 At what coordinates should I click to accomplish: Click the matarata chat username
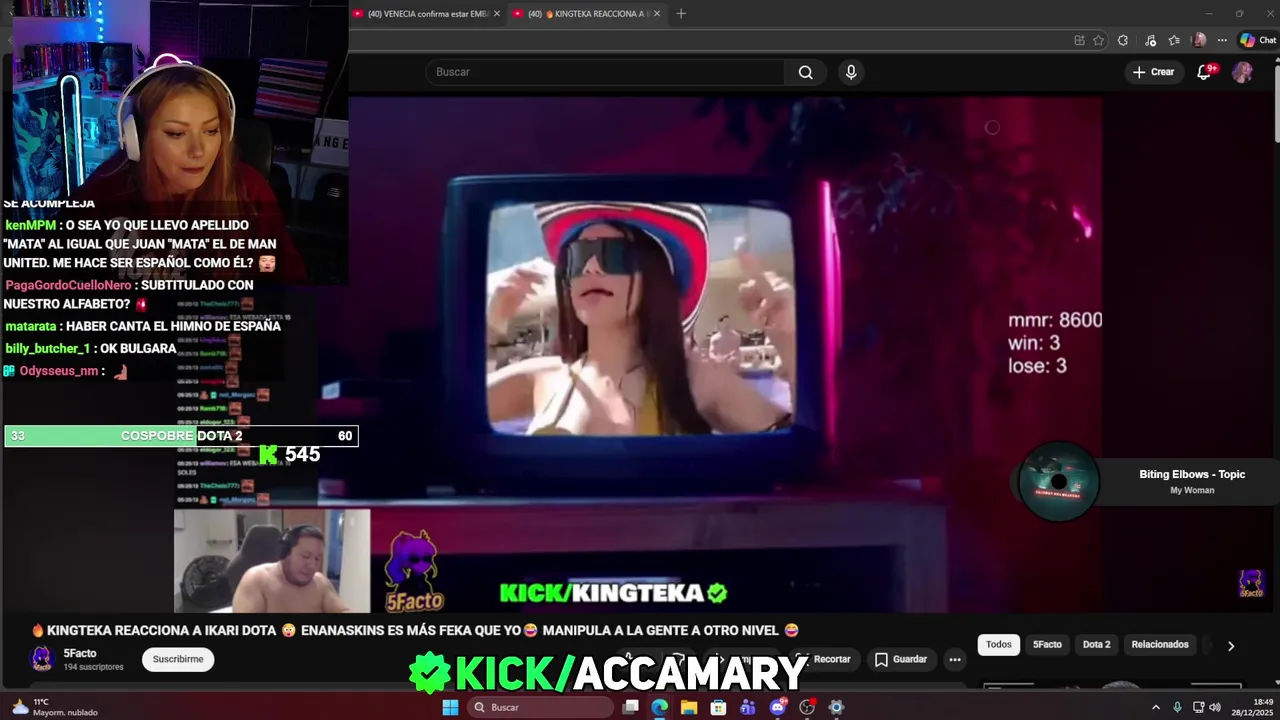click(31, 326)
